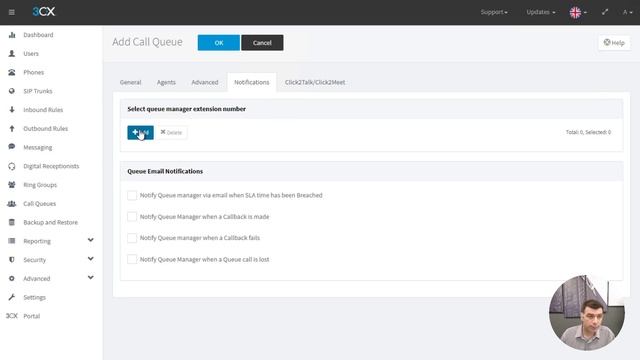The width and height of the screenshot is (640, 360).
Task: Click the Delete extension button
Action: tap(171, 132)
